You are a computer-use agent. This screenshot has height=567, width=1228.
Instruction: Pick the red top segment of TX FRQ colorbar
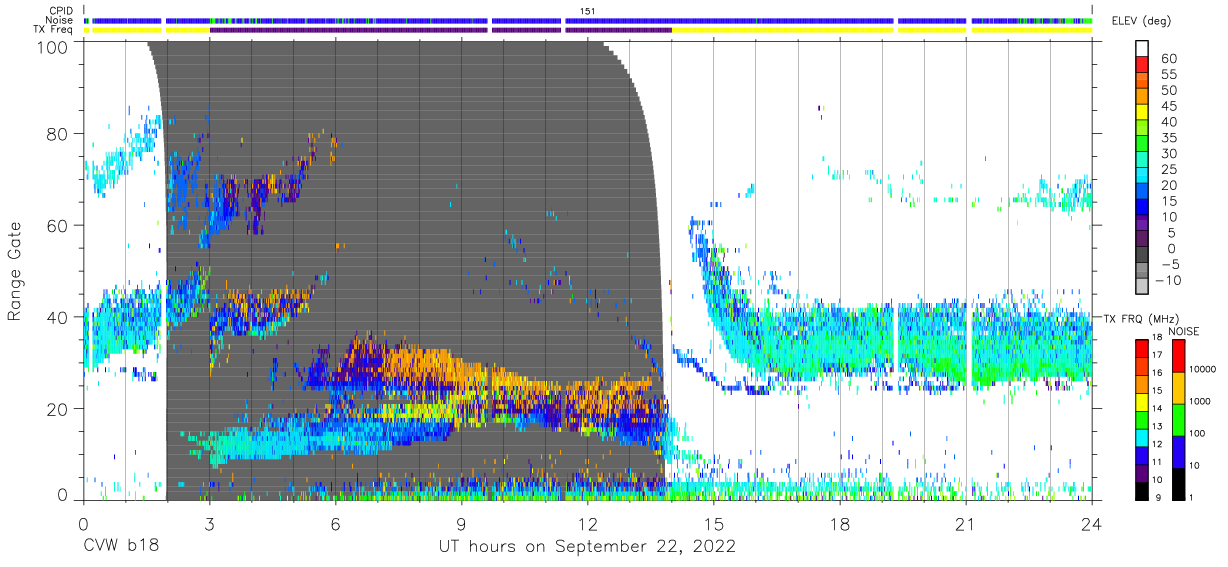(1142, 348)
